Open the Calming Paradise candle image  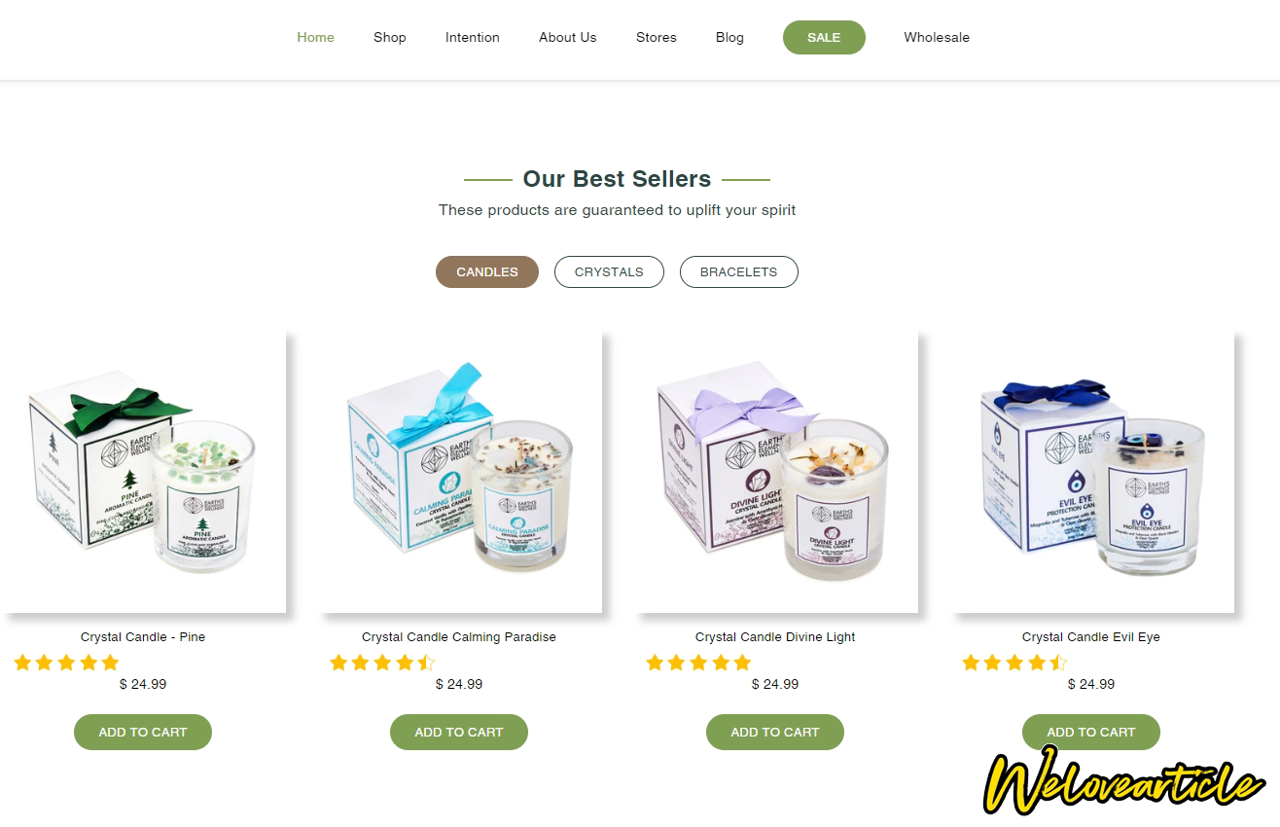[x=459, y=472]
